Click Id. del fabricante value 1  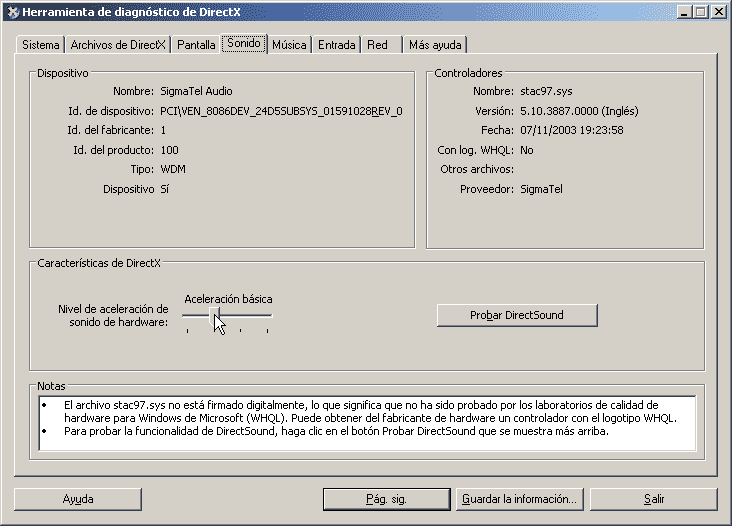point(163,130)
